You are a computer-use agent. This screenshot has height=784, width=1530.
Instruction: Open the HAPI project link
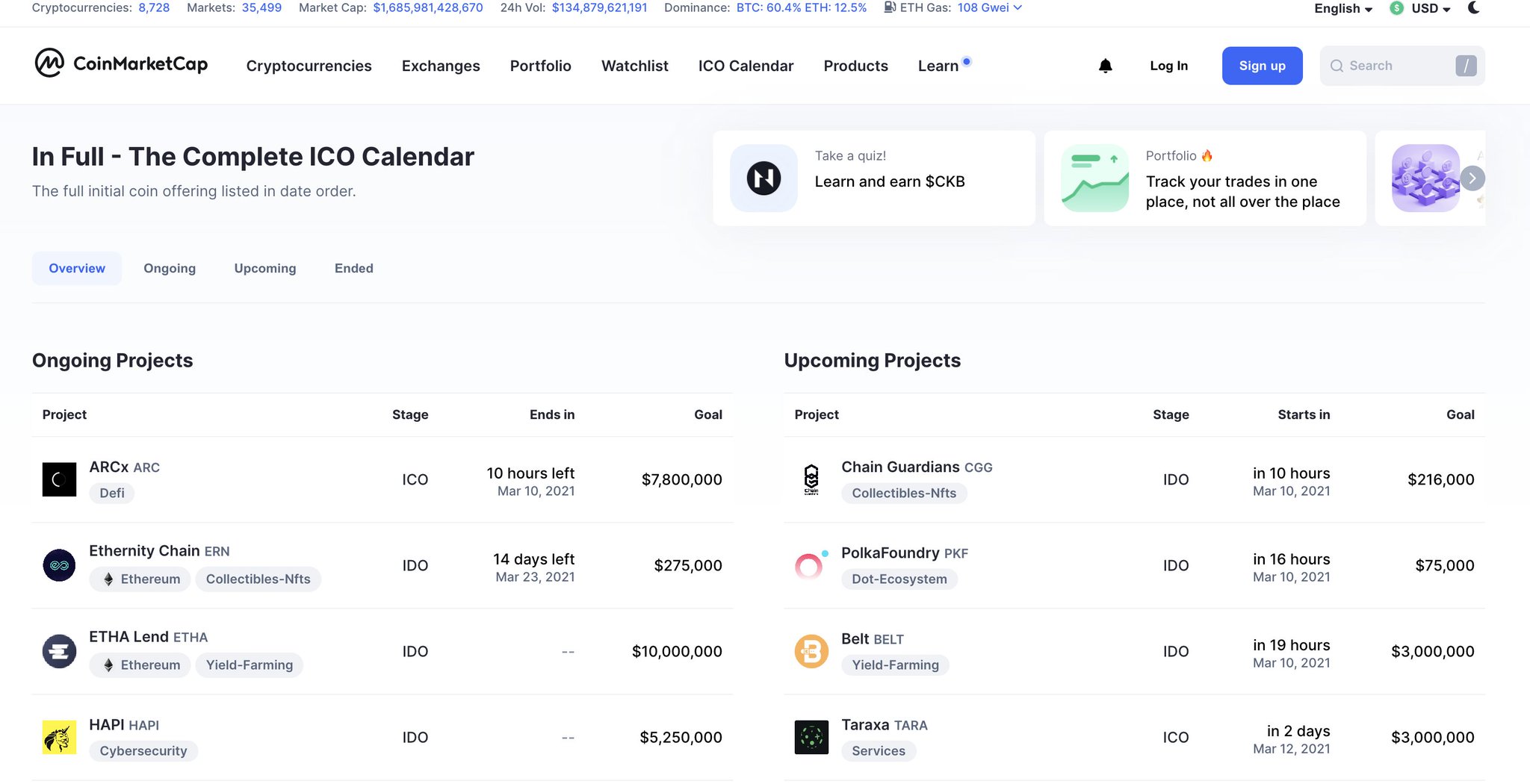pos(124,724)
